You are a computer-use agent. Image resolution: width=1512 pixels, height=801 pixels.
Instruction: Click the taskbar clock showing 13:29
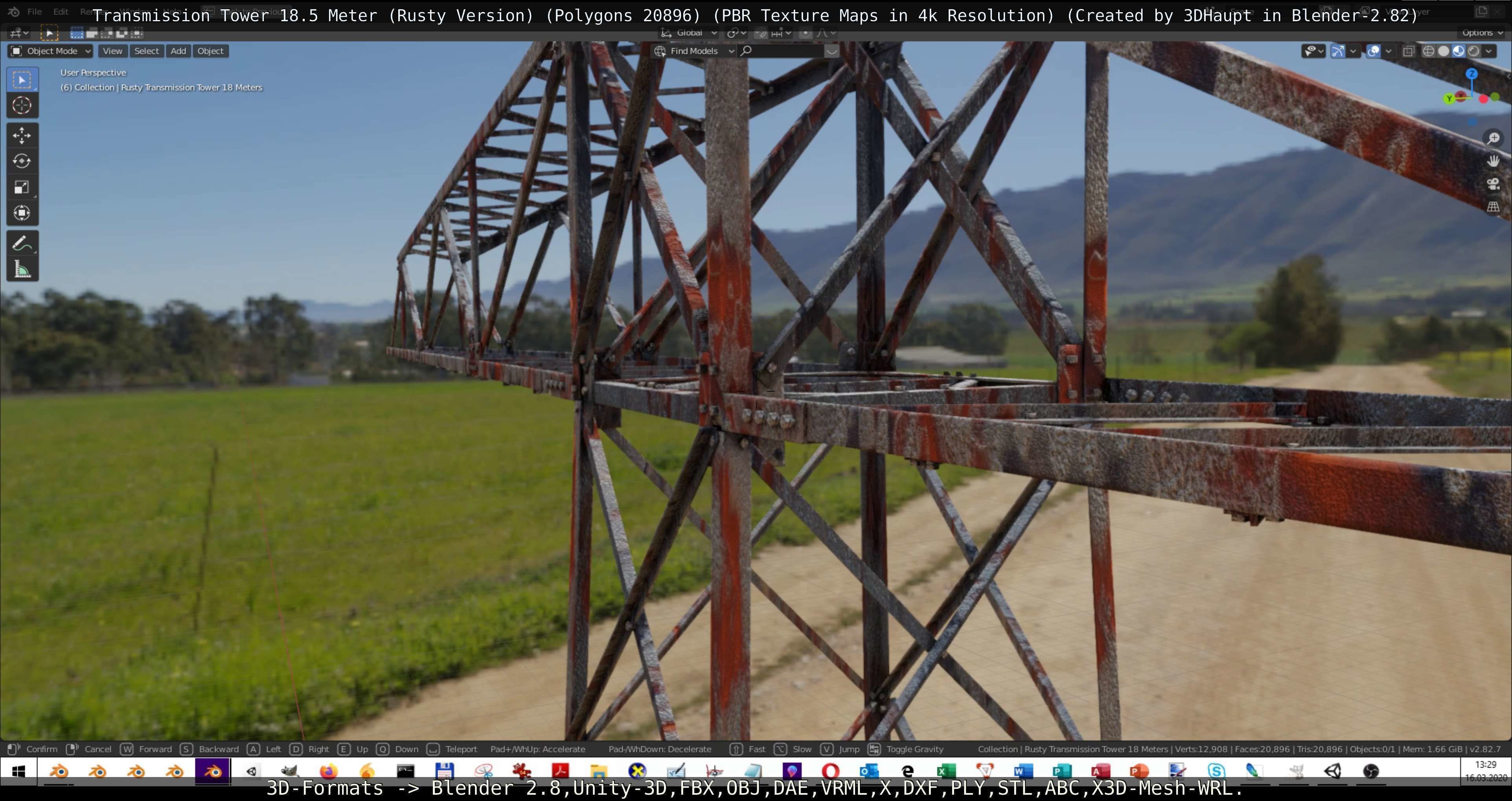1486,764
